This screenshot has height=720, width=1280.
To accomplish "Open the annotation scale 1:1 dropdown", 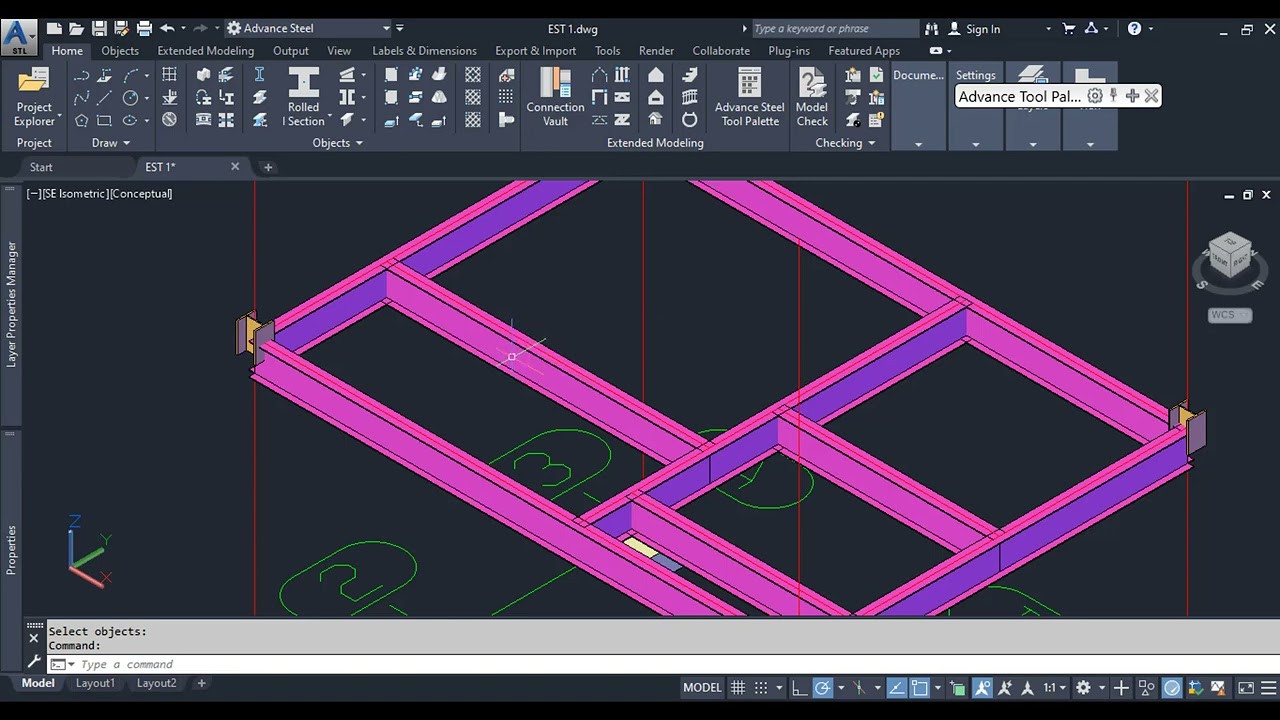I will 1054,688.
